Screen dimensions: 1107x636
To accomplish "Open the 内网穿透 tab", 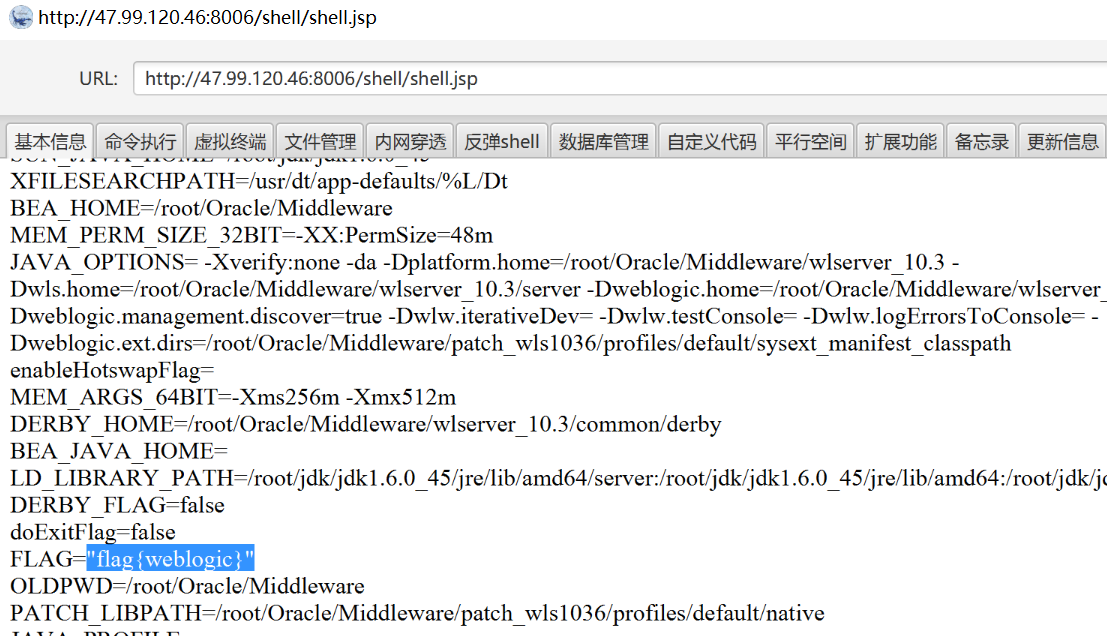I will [408, 140].
